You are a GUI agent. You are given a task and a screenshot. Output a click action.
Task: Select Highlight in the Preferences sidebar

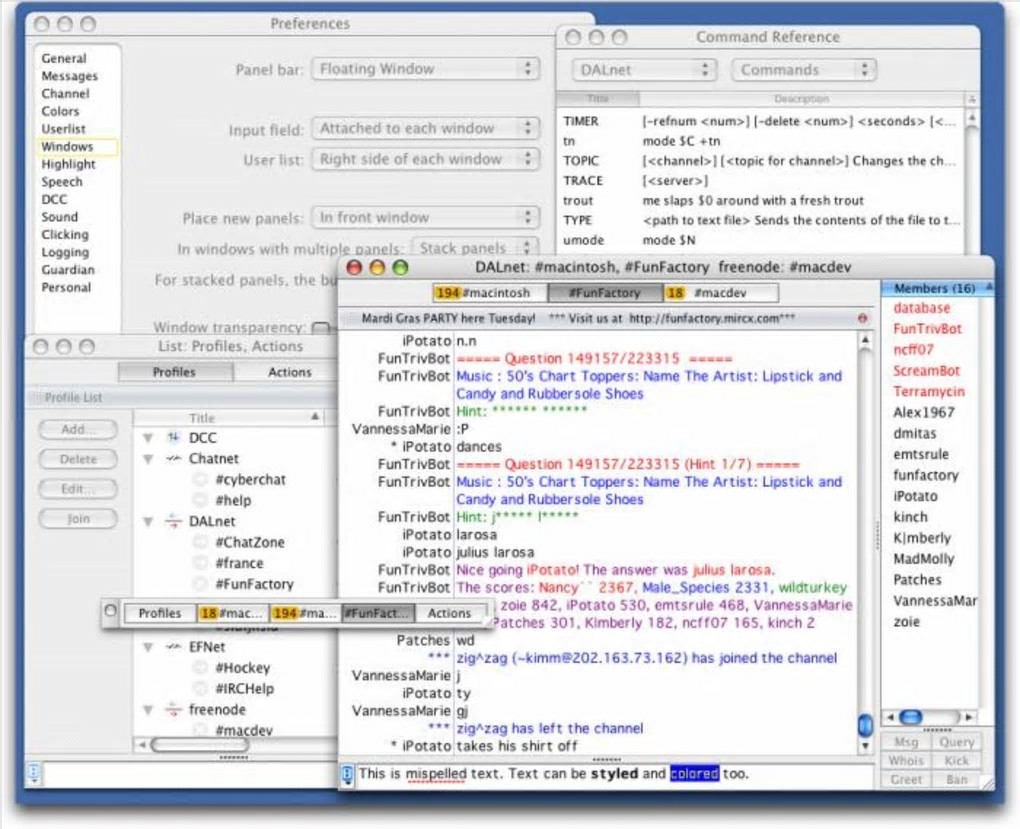tap(69, 164)
